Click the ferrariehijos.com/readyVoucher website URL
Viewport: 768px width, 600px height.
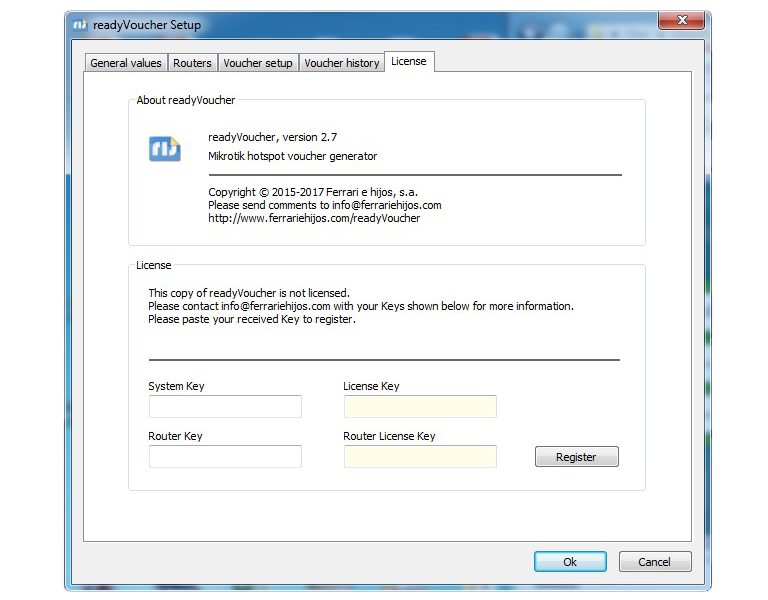[314, 218]
